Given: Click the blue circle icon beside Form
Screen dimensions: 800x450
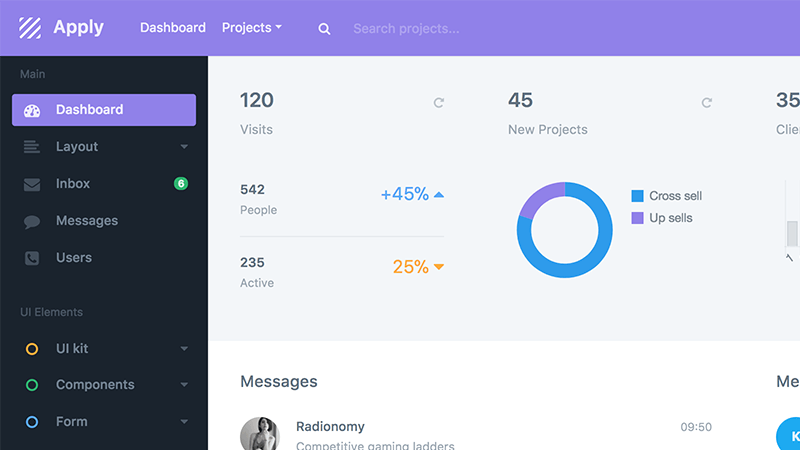Looking at the screenshot, I should [32, 422].
